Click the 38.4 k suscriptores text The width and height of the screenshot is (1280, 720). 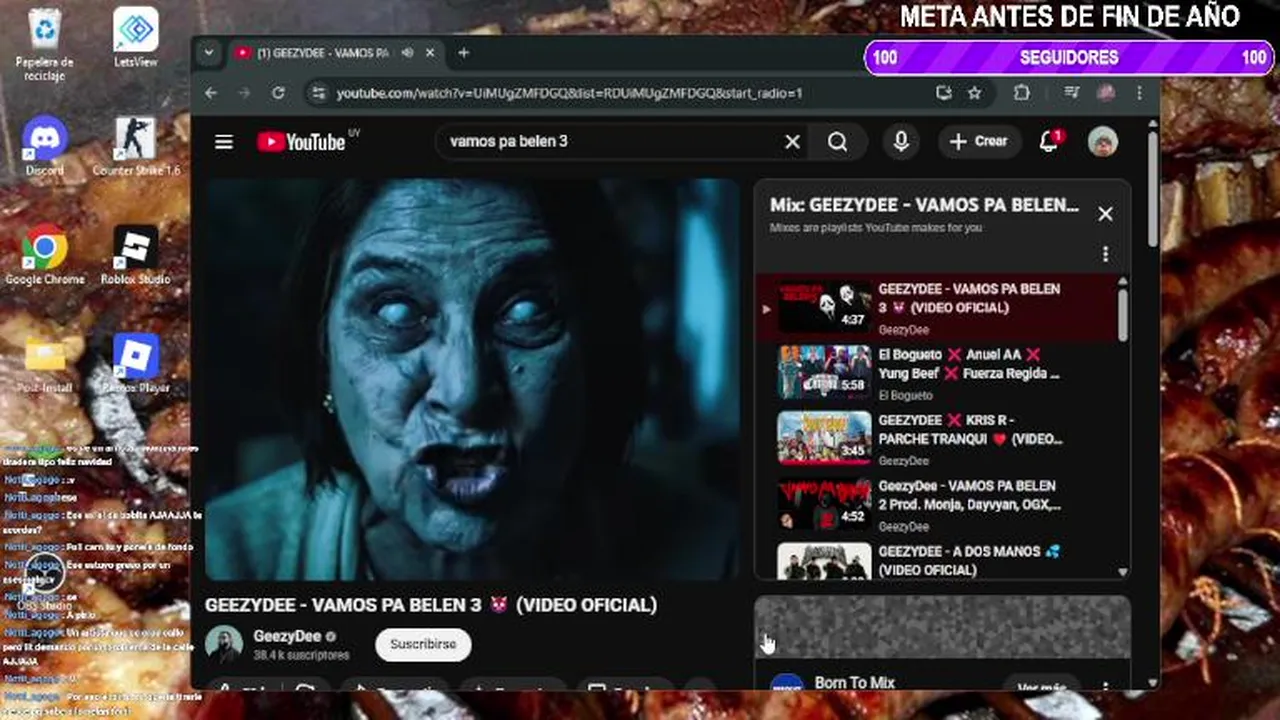tap(301, 656)
